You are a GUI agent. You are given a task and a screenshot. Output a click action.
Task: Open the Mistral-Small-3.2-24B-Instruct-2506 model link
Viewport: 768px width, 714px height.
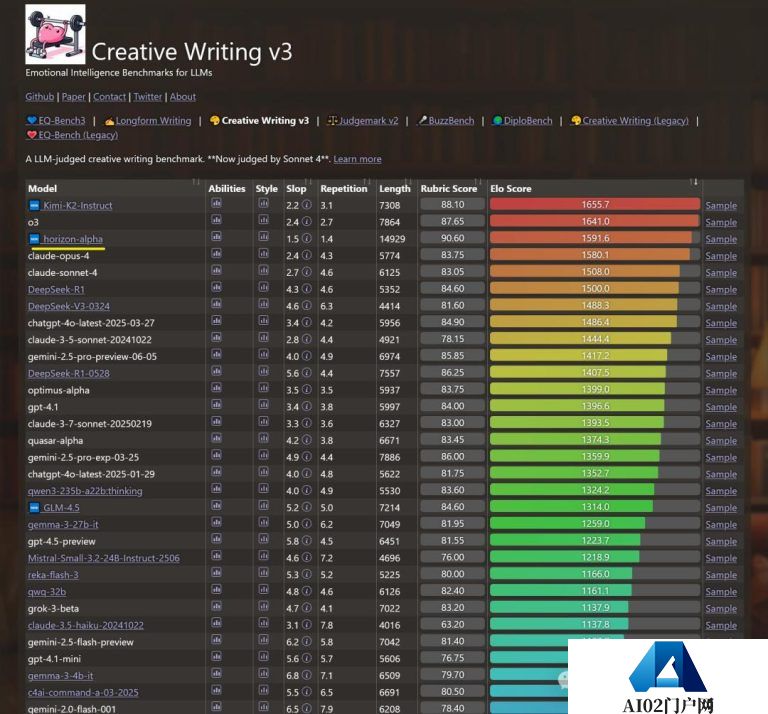pos(104,558)
